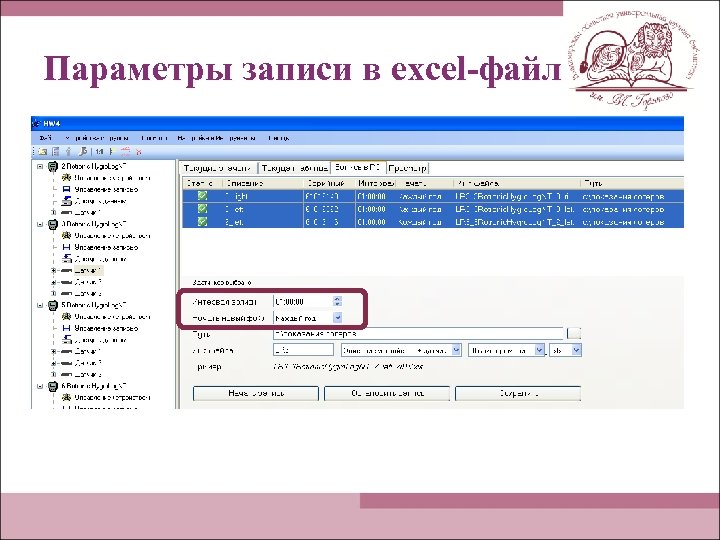The height and width of the screenshot is (540, 720).
Task: Toggle status checkbox in first table row
Action: 202,196
